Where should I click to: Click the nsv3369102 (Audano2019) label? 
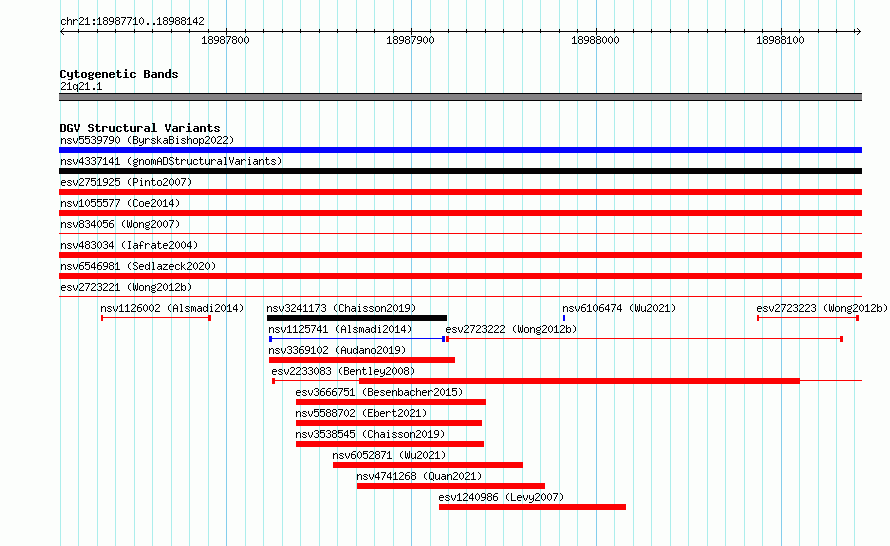tap(337, 350)
